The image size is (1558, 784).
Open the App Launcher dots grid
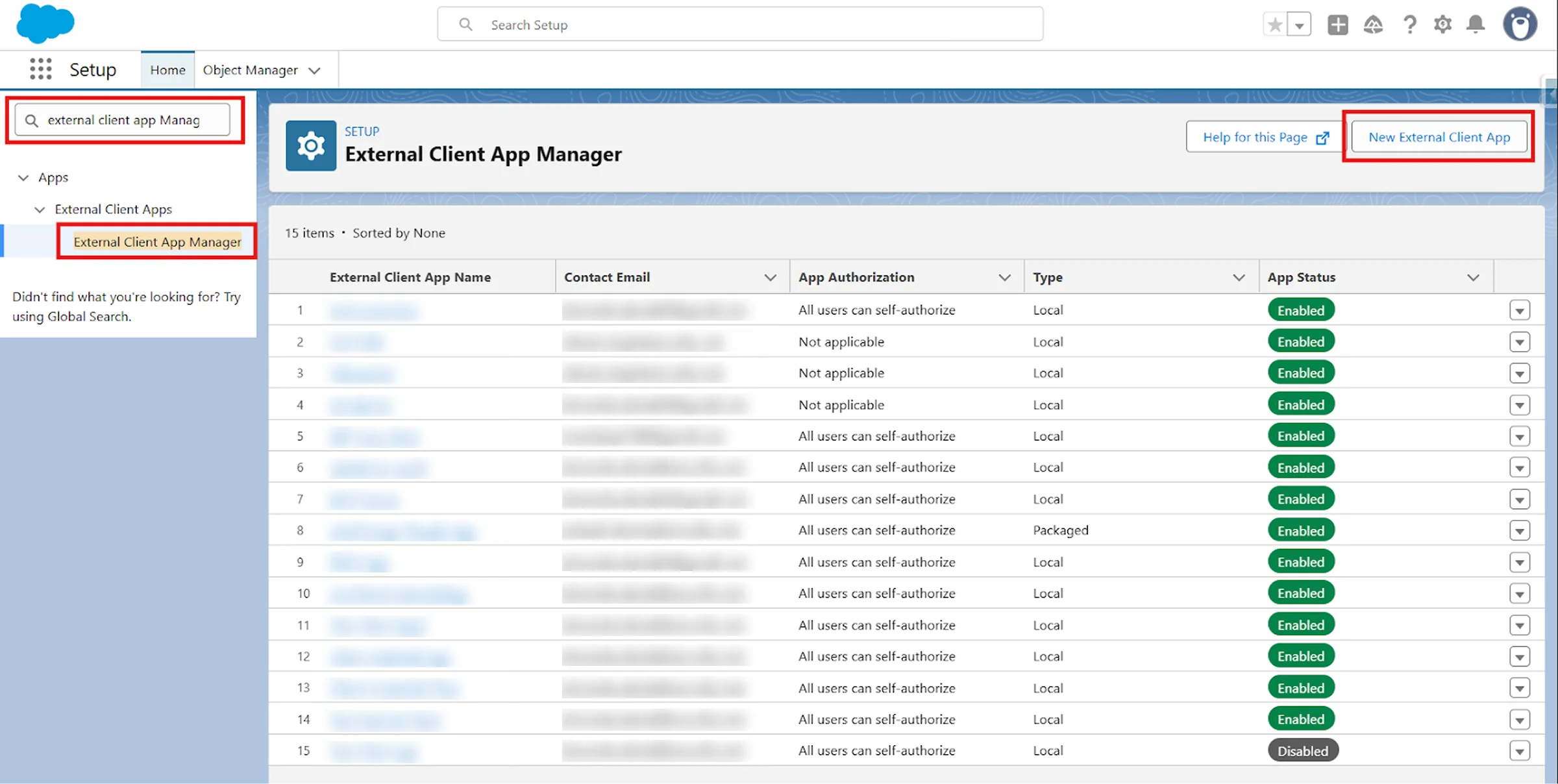coord(40,69)
